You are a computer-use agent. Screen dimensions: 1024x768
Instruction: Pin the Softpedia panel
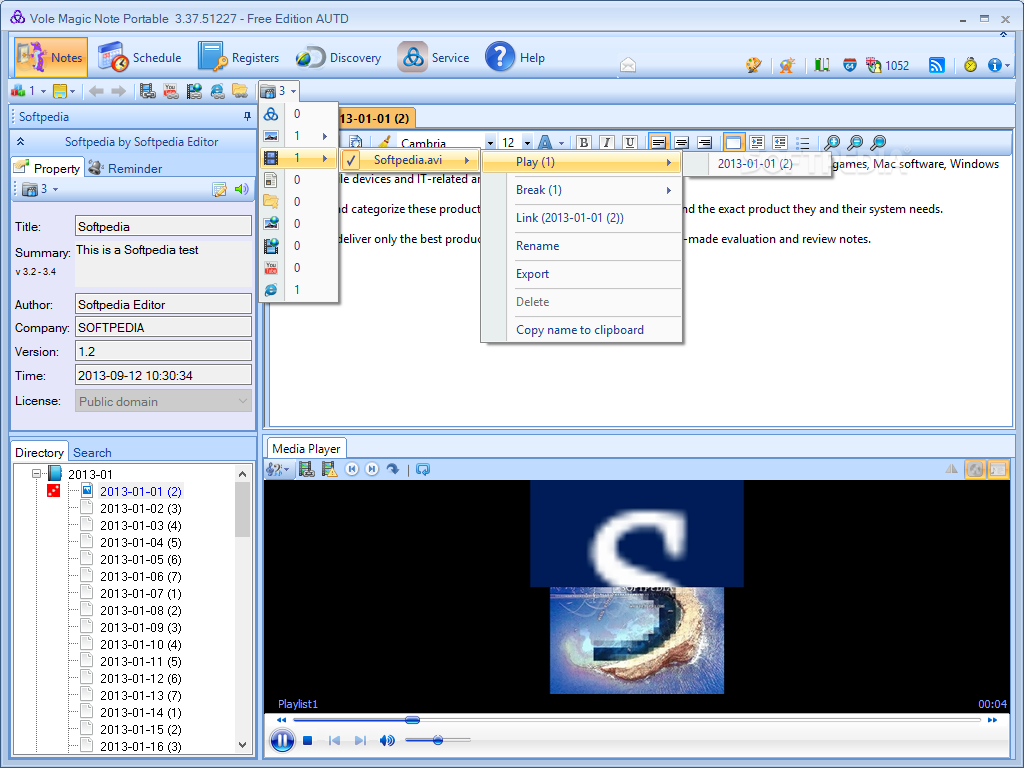click(x=247, y=116)
